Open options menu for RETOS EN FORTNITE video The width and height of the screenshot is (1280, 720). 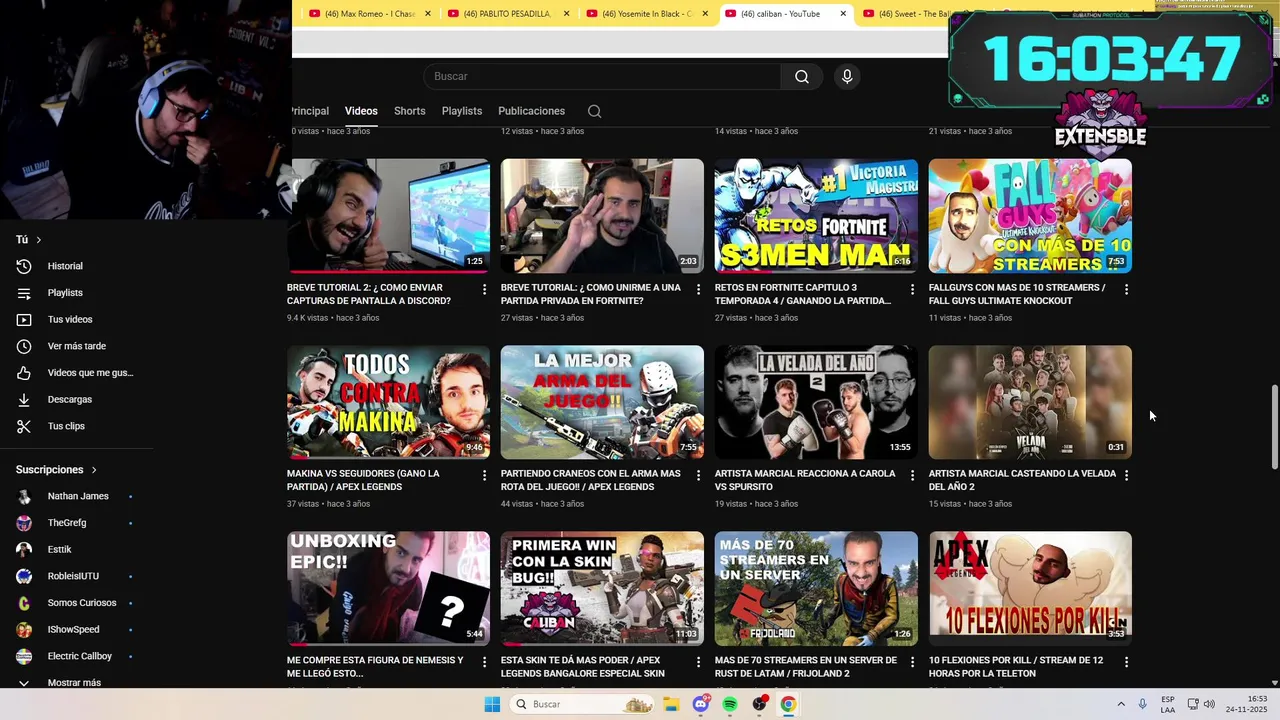coord(912,289)
